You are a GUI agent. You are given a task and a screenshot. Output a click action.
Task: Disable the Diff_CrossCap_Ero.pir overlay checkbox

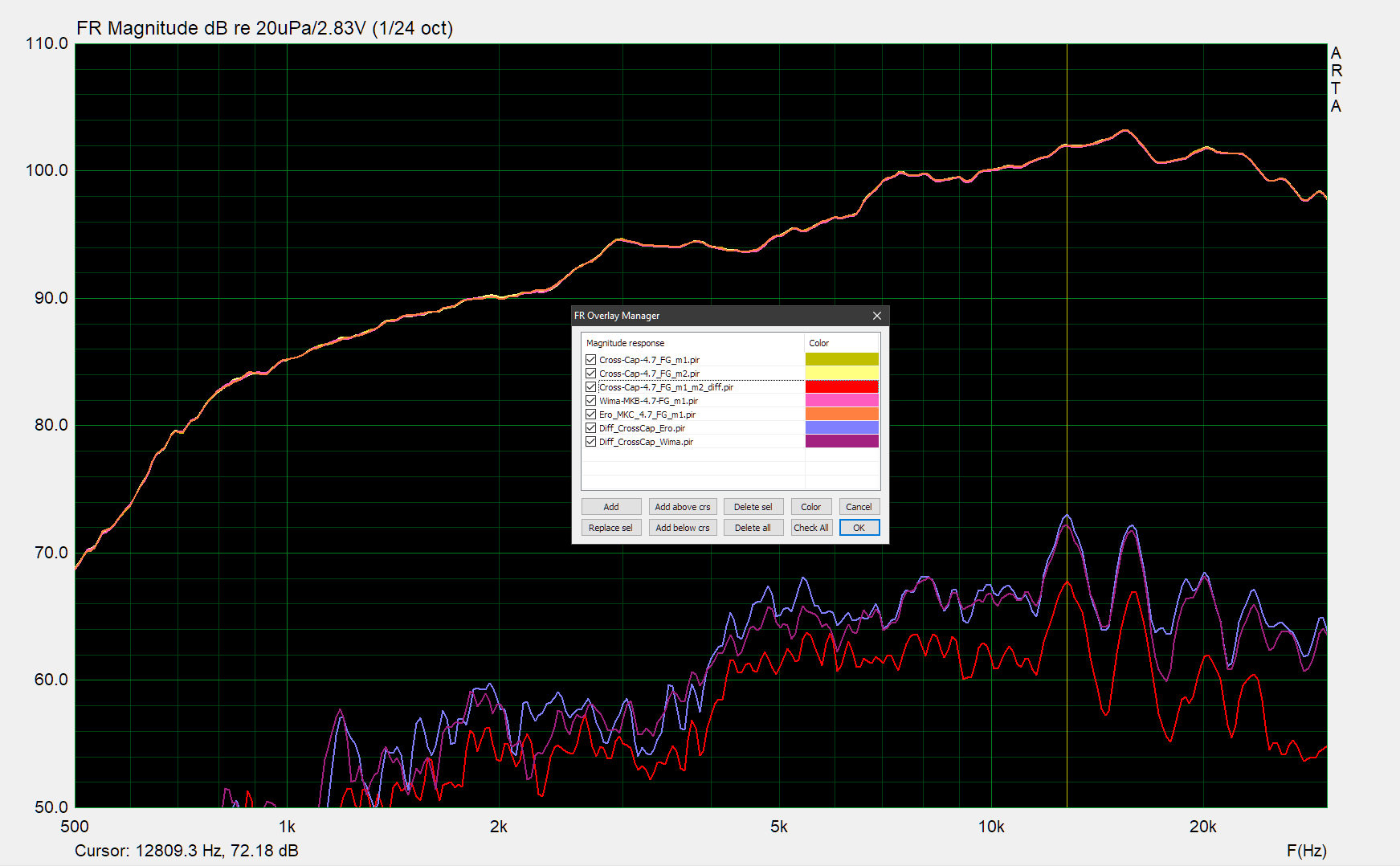point(590,428)
